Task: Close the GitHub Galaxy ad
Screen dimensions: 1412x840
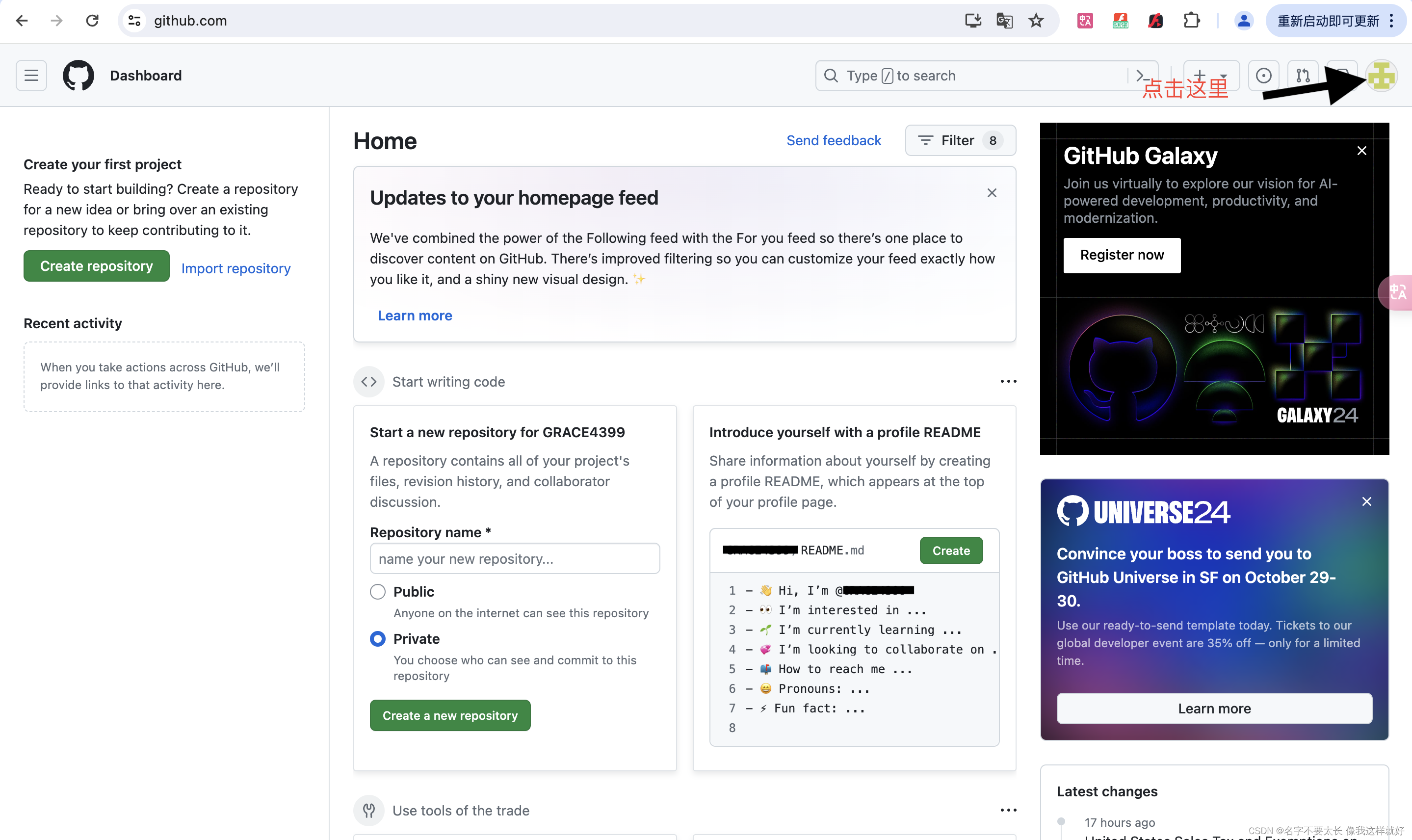Action: (1361, 151)
